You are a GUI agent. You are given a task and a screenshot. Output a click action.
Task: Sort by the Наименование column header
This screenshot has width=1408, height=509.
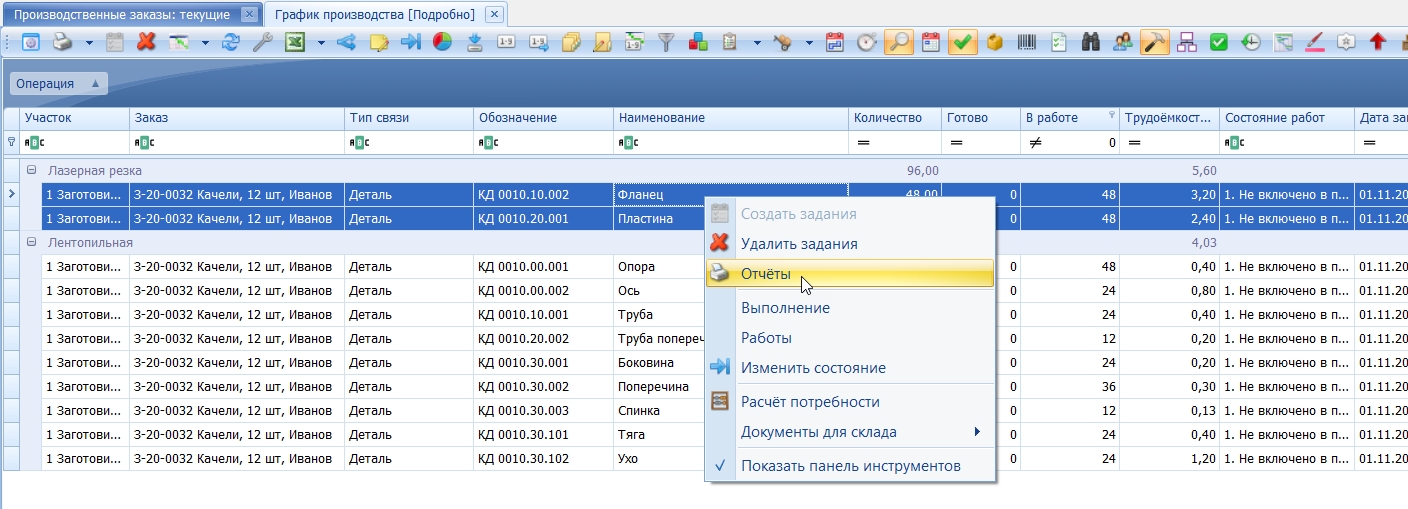point(731,118)
